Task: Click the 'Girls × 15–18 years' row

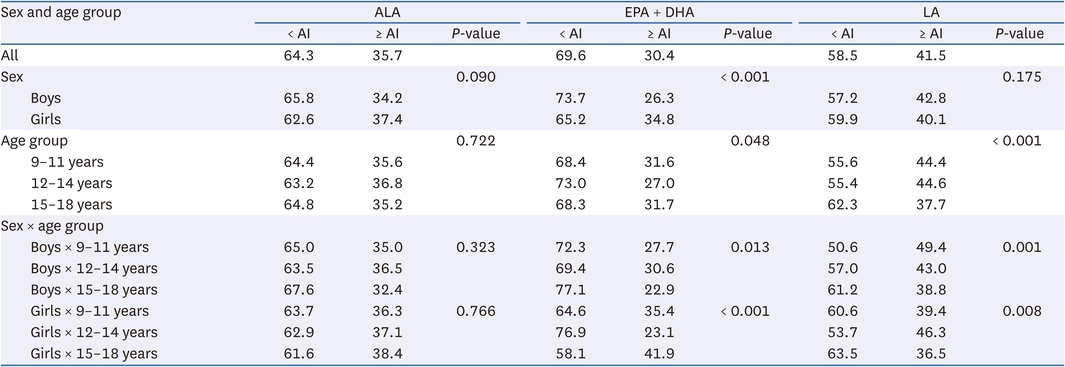Action: (x=532, y=353)
